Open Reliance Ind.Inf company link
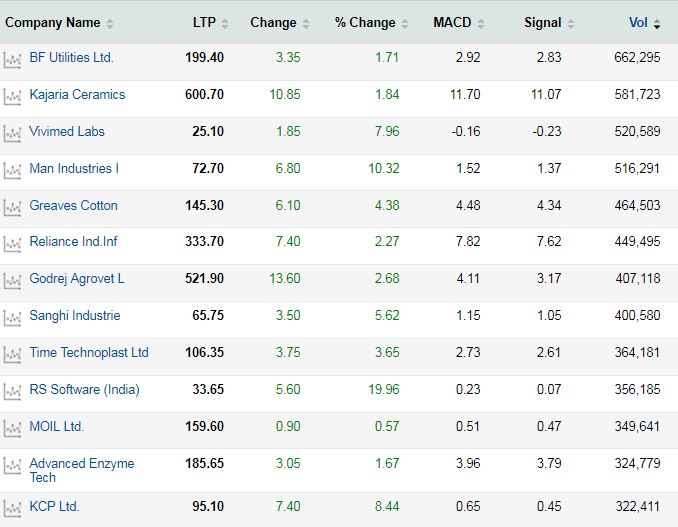Viewport: 678px width, 527px height. 74,242
